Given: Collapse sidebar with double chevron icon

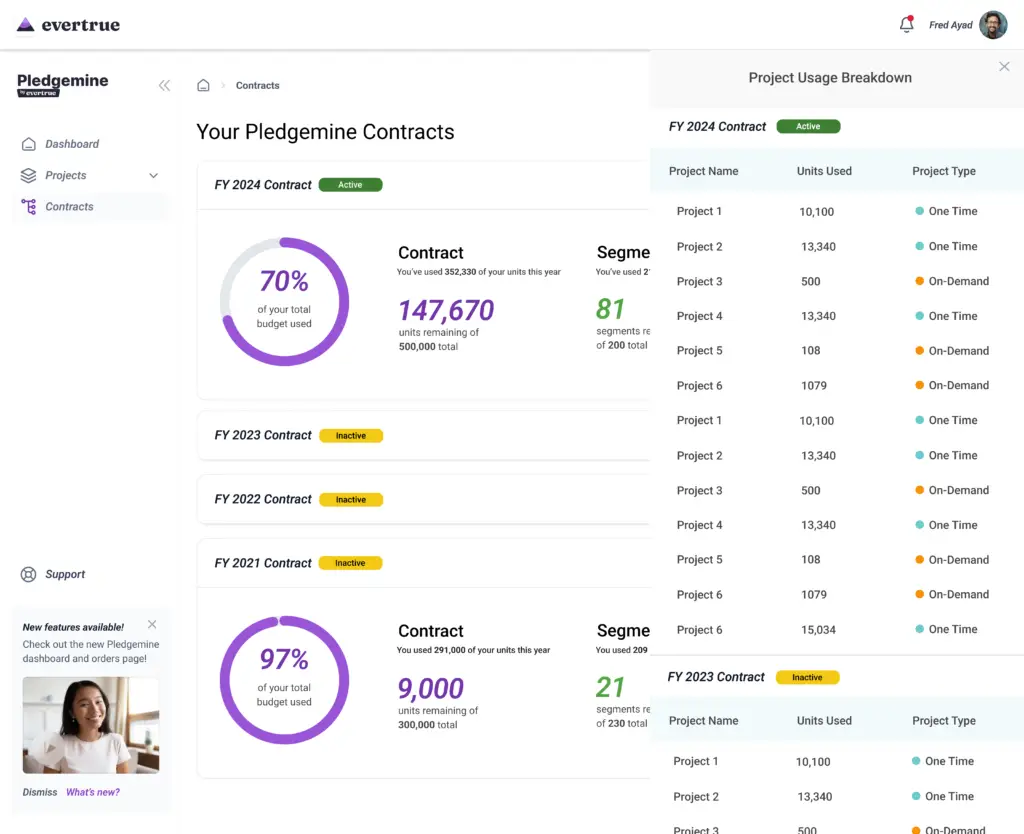Looking at the screenshot, I should tap(165, 86).
